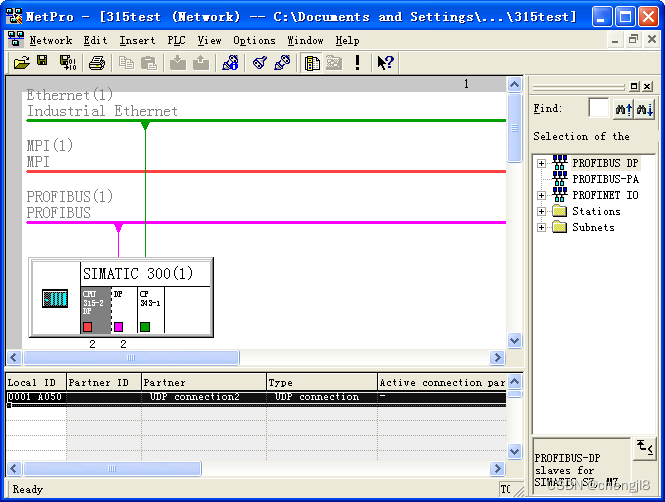Select the PROFIBUS(1) subnet line
This screenshot has height=502, width=665.
point(266,222)
